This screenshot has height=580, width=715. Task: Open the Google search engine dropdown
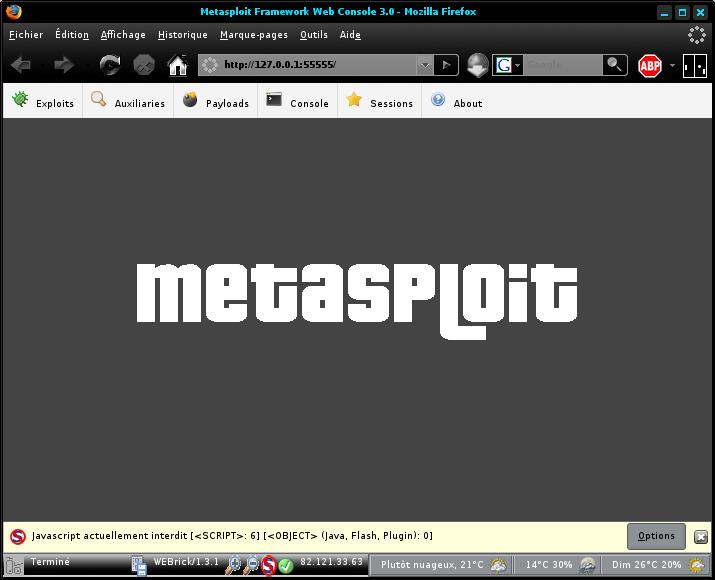[517, 65]
